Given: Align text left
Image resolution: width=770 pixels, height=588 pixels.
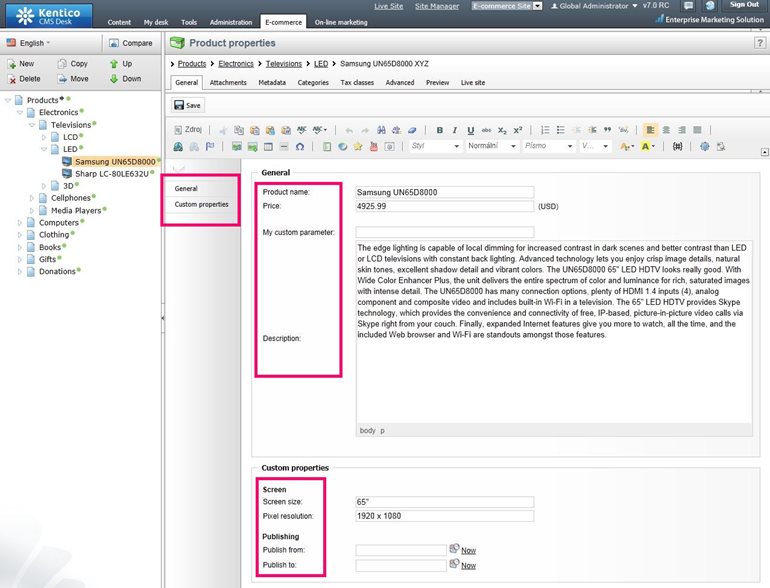Looking at the screenshot, I should tap(650, 130).
